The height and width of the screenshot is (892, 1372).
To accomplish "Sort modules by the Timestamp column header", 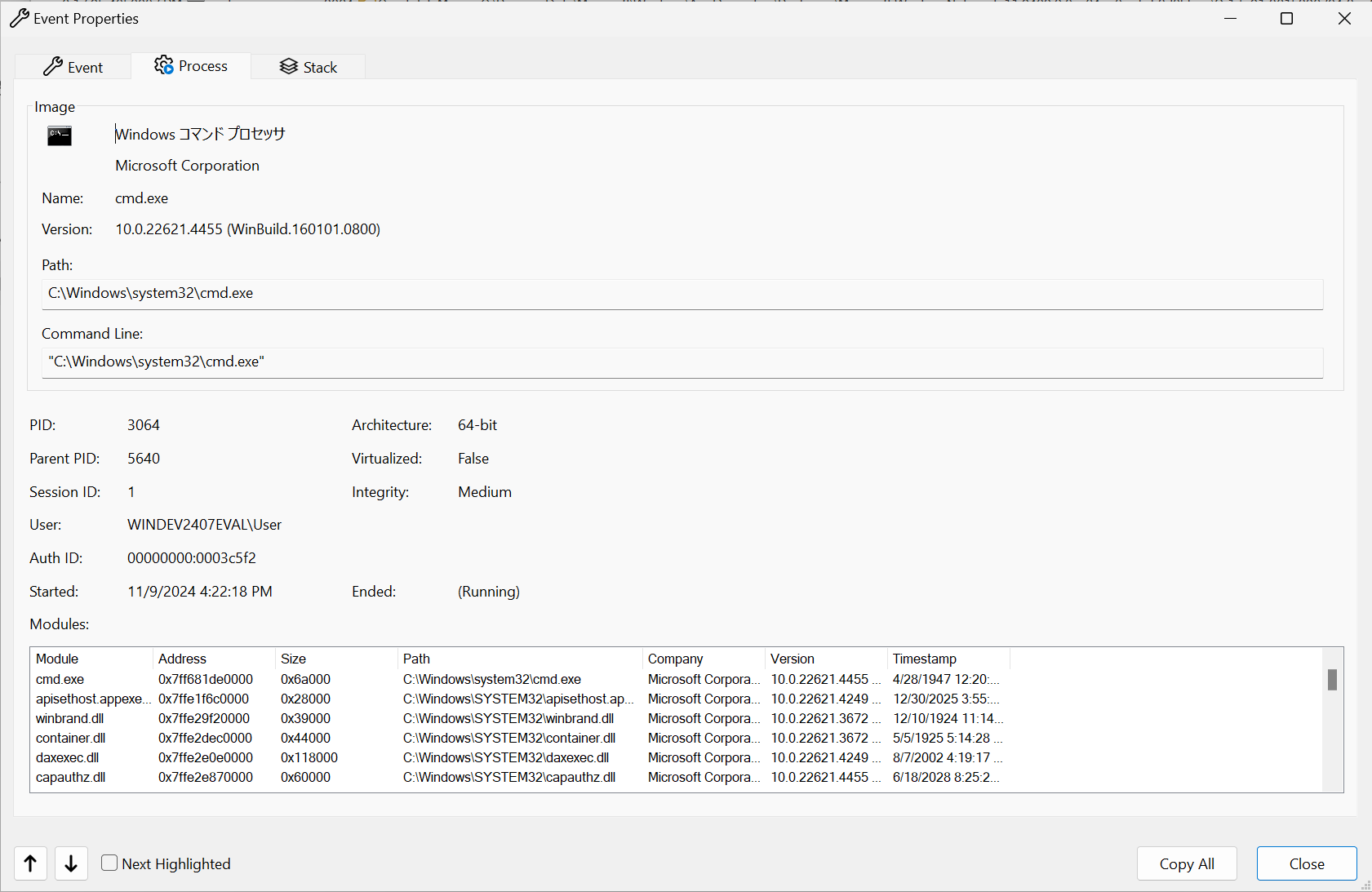I will (x=947, y=659).
